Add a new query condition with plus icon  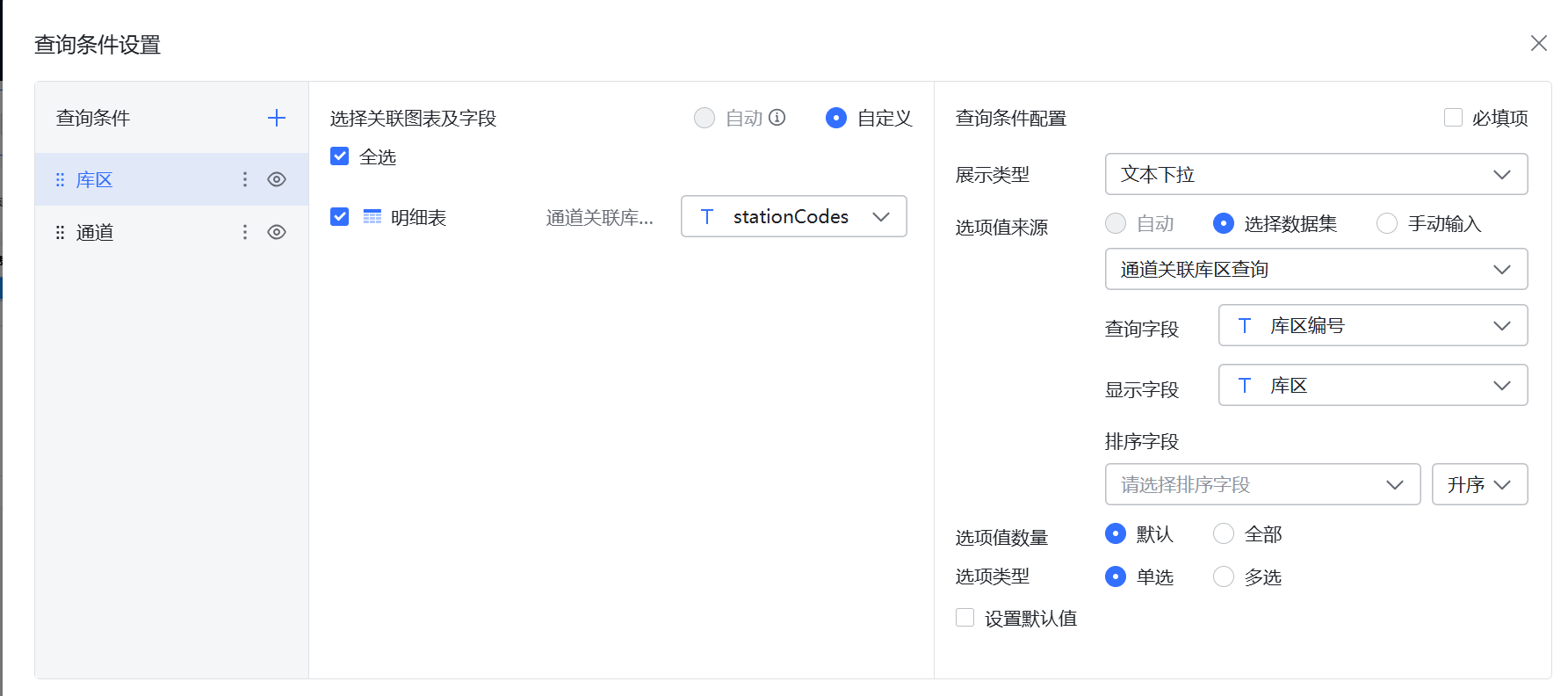(277, 118)
